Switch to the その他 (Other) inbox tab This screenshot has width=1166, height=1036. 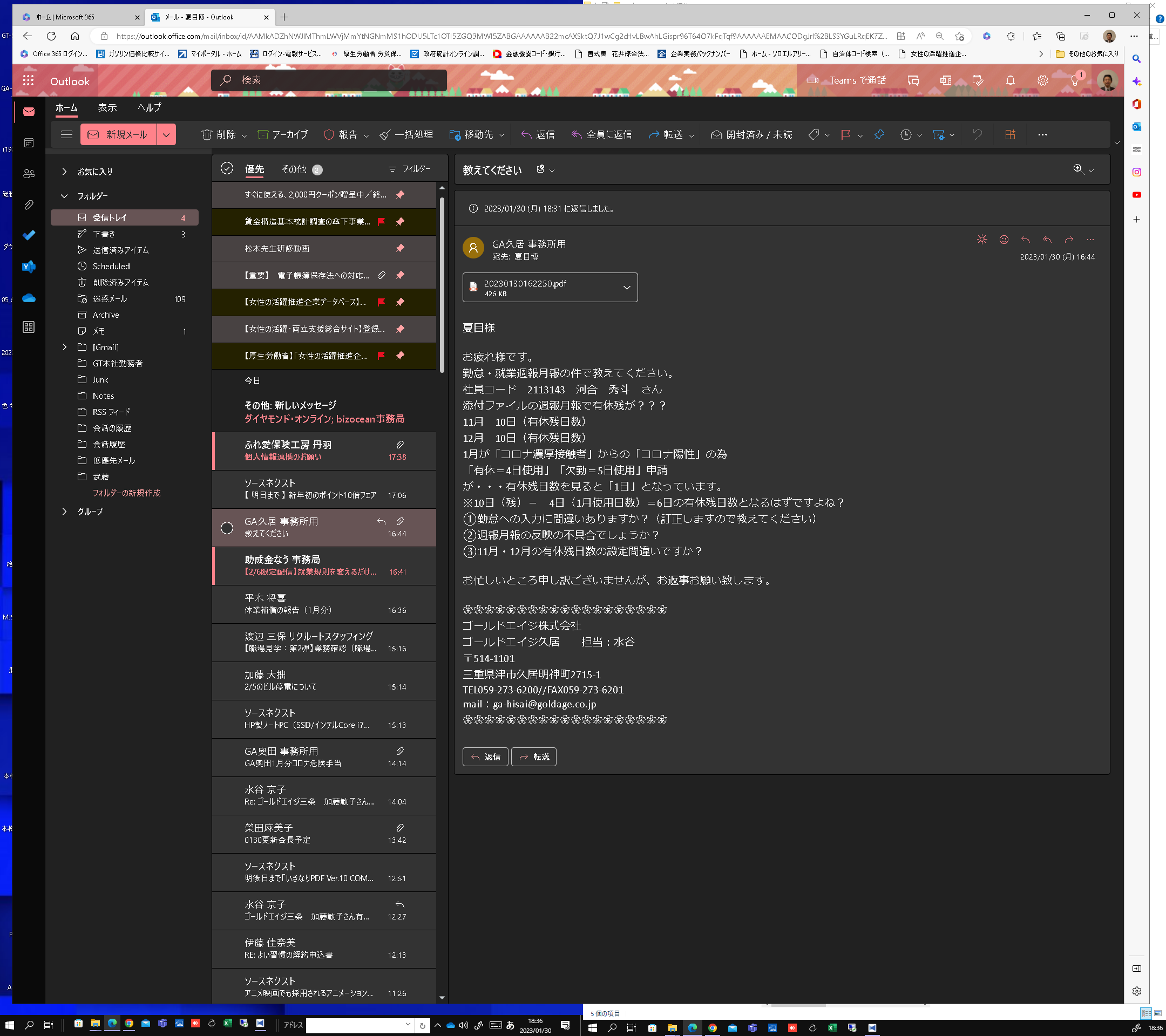294,169
